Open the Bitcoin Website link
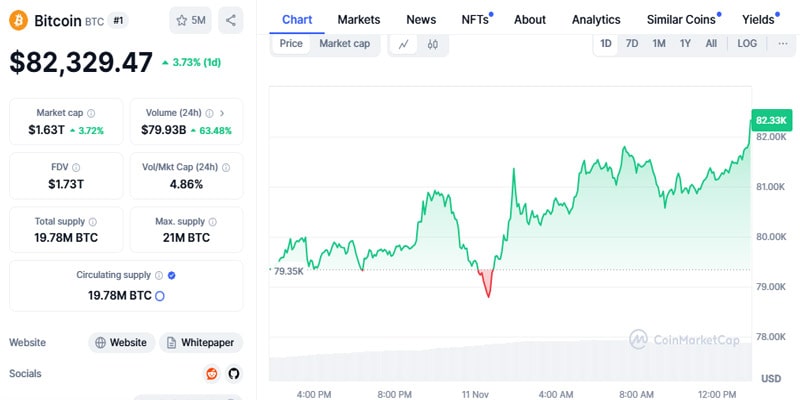The height and width of the screenshot is (400, 800). point(121,343)
